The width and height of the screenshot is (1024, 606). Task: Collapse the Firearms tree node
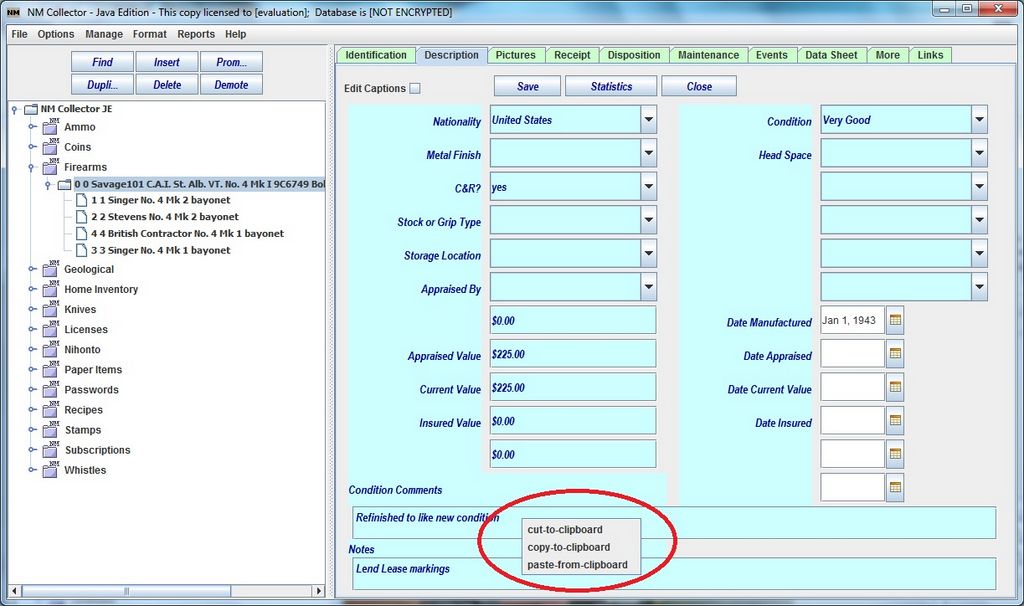click(32, 167)
